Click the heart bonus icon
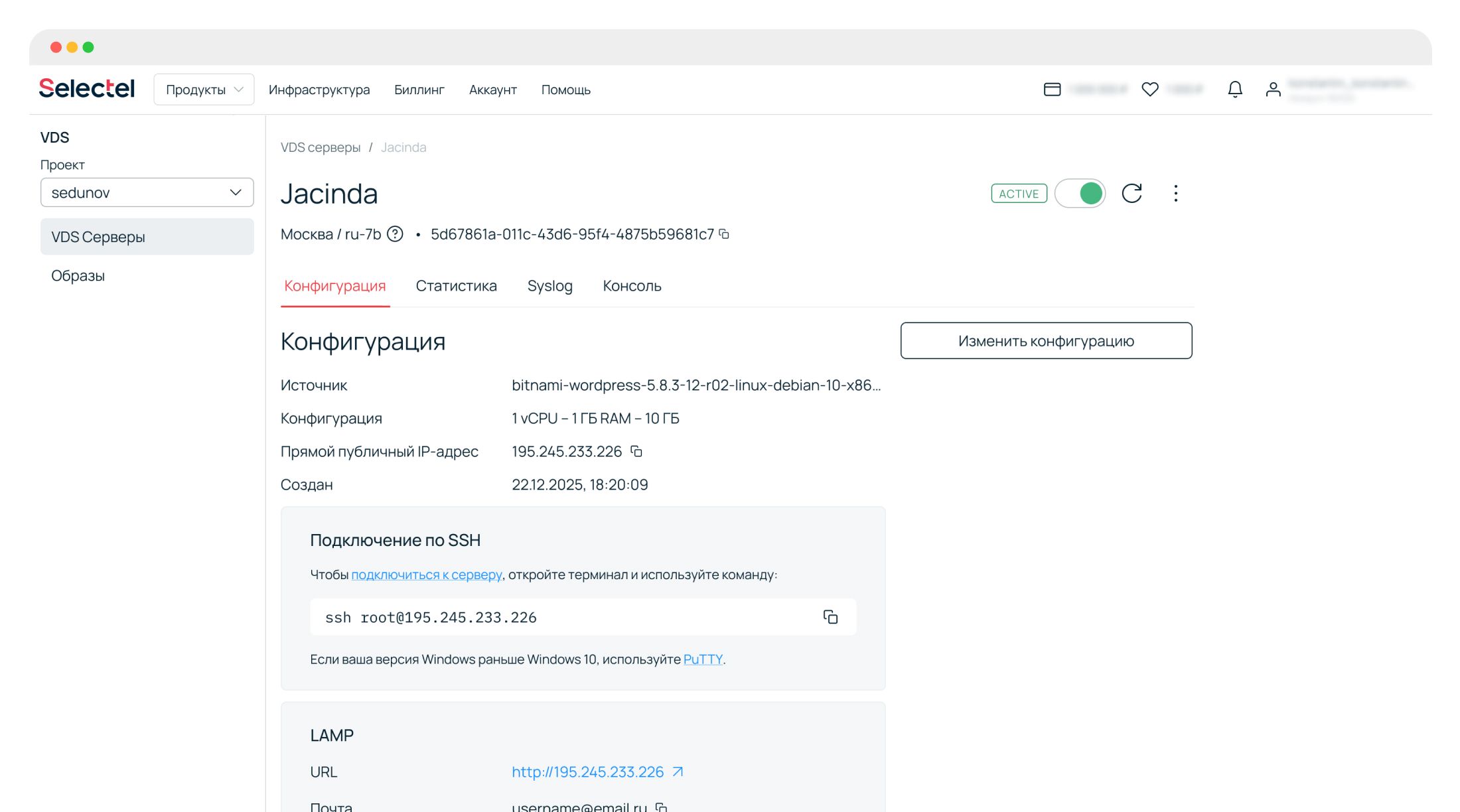Viewport: 1460px width, 812px height. pos(1150,90)
